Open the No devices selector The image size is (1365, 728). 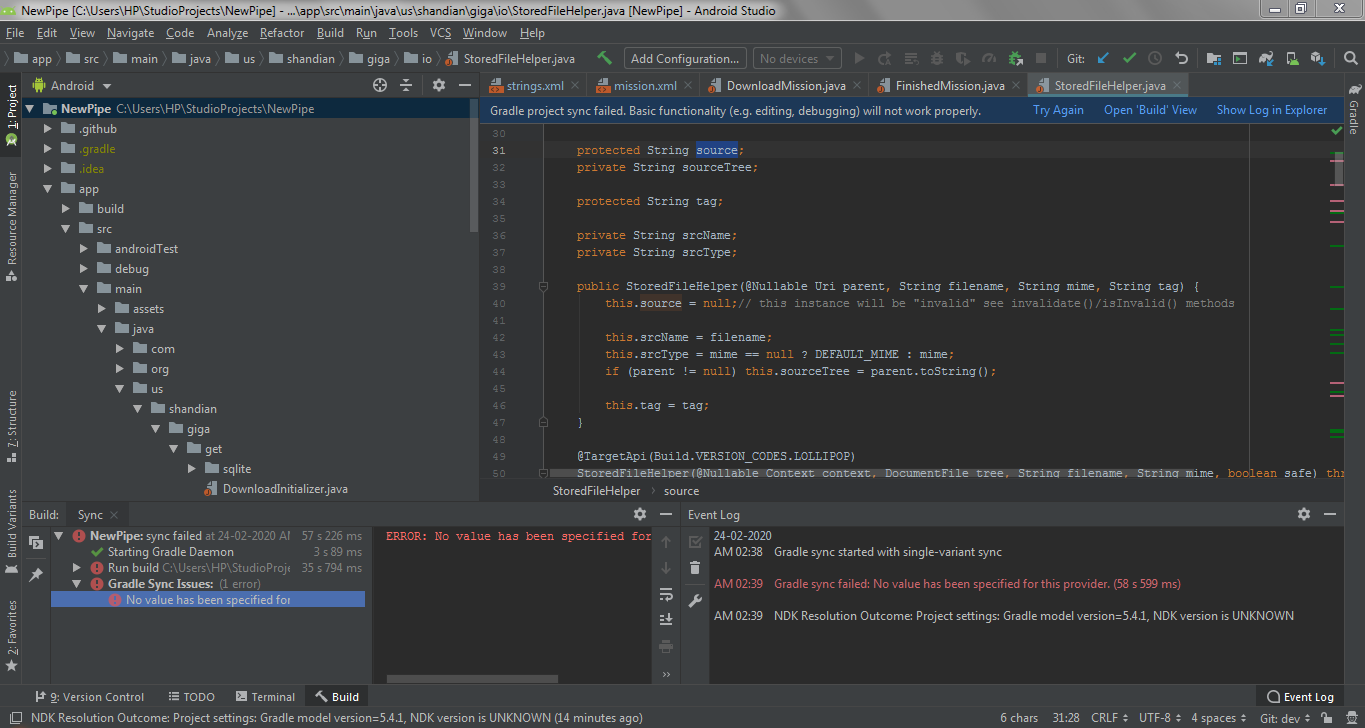point(796,58)
